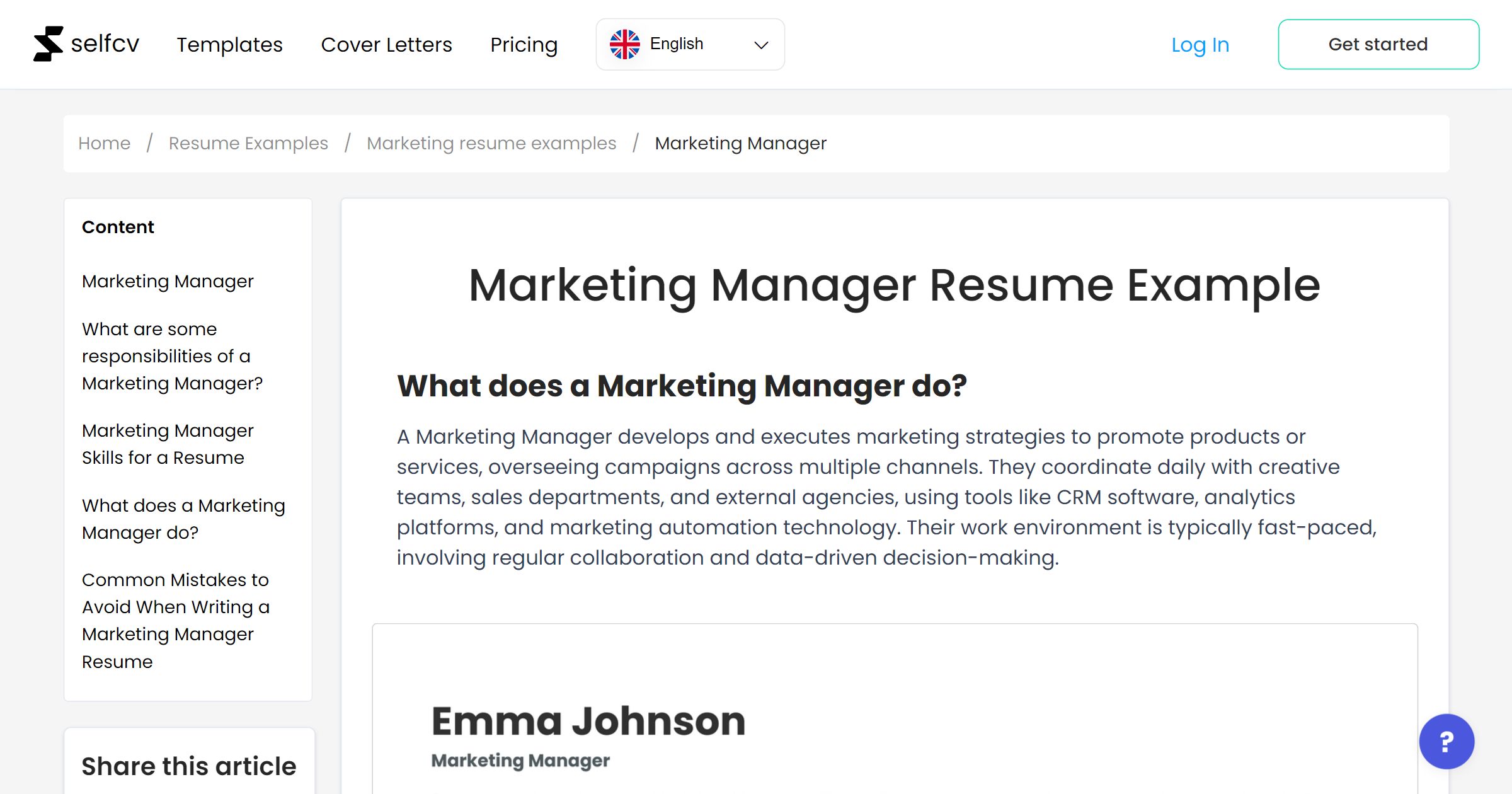Open the Templates menu
The height and width of the screenshot is (794, 1512).
[229, 44]
